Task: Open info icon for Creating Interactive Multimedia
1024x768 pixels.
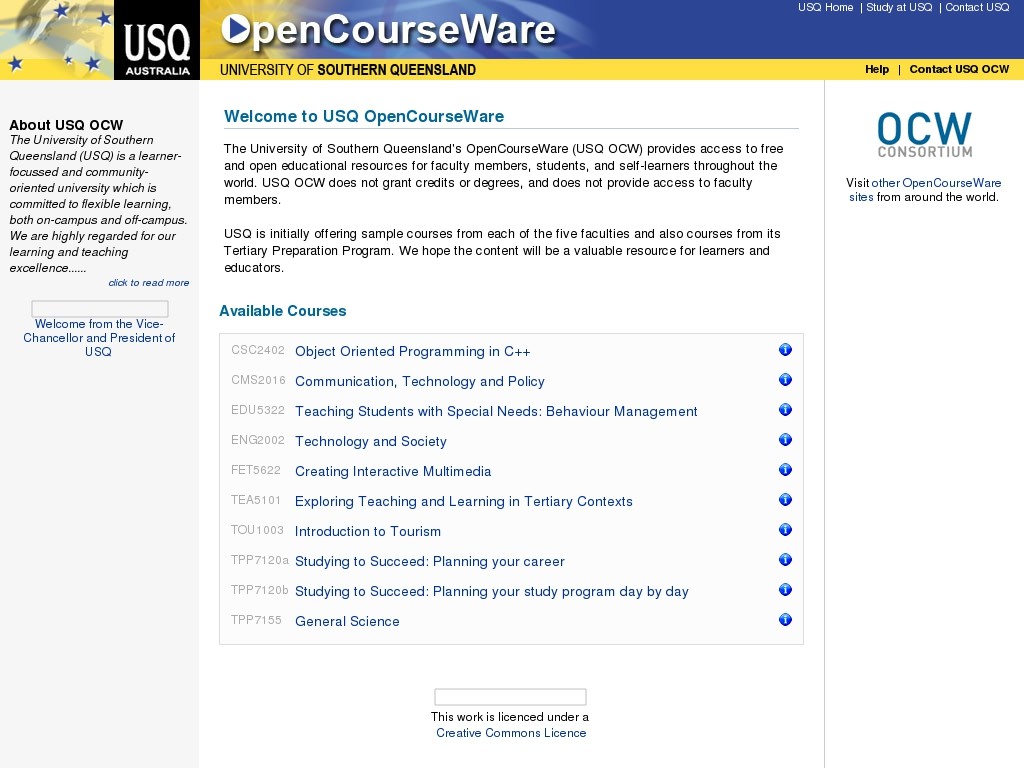Action: [785, 470]
